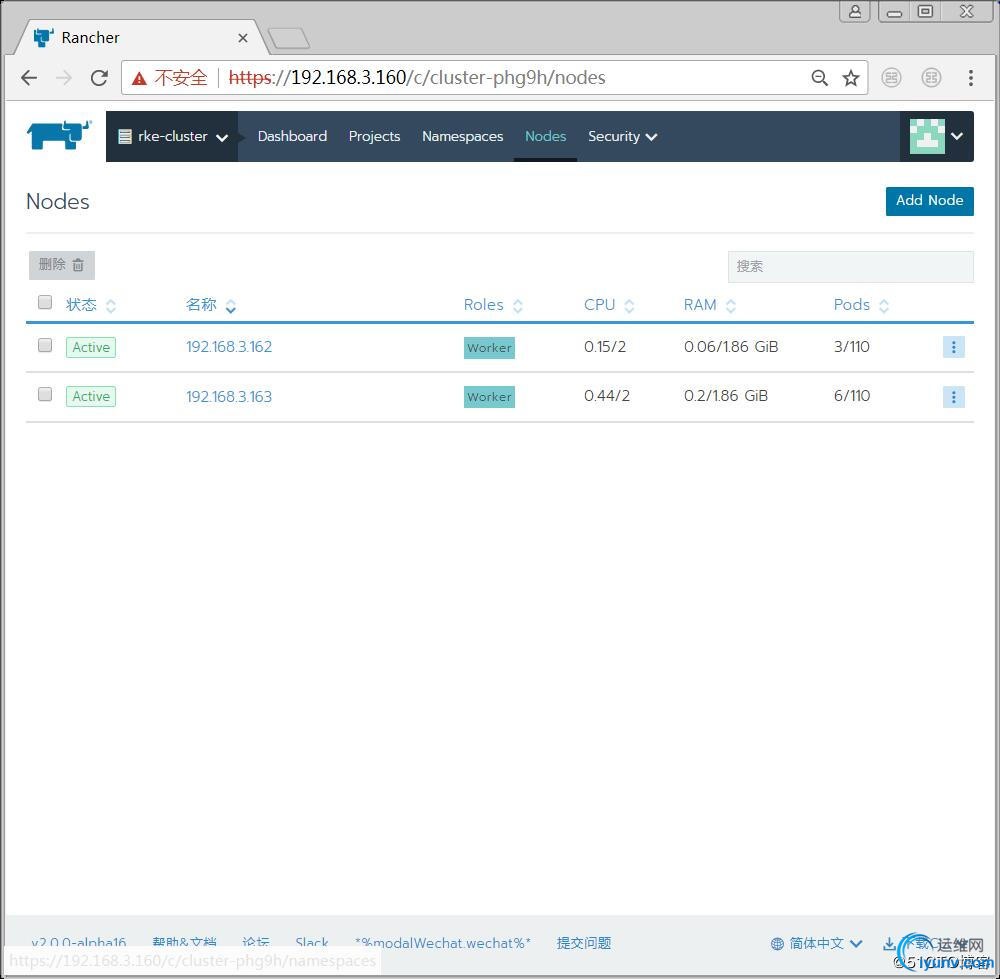1000x979 pixels.
Task: Open node link 192.168.3.163
Action: tap(229, 396)
